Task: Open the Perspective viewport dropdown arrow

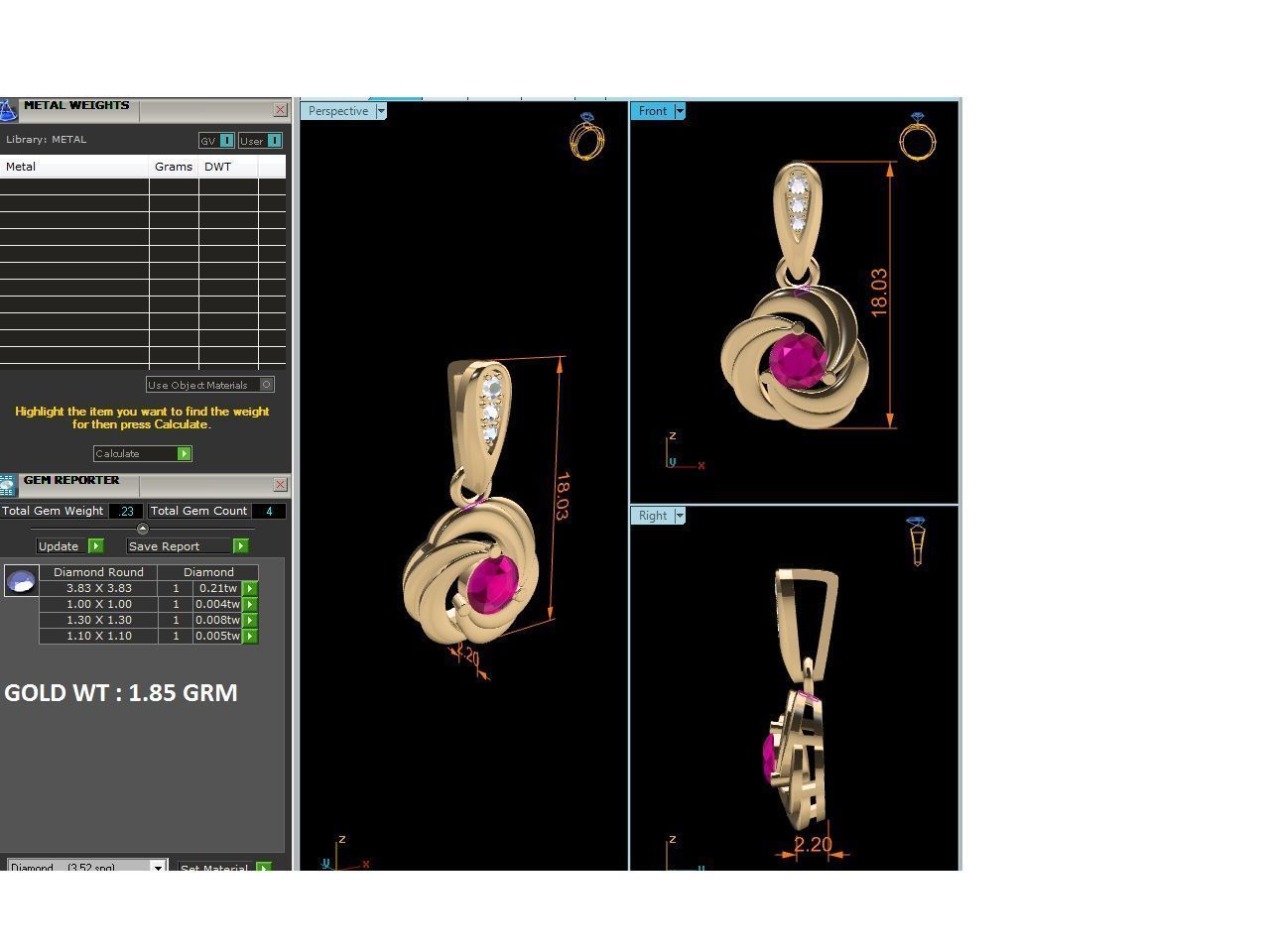Action: pyautogui.click(x=381, y=111)
